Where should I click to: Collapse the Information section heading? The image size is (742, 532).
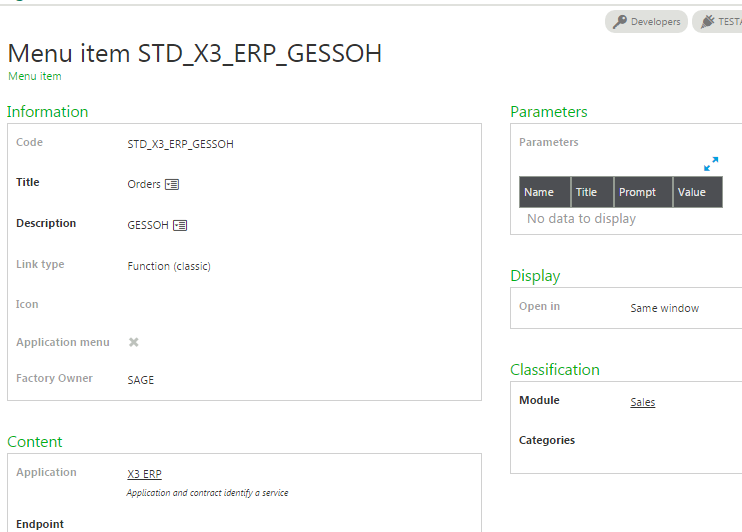pyautogui.click(x=48, y=112)
